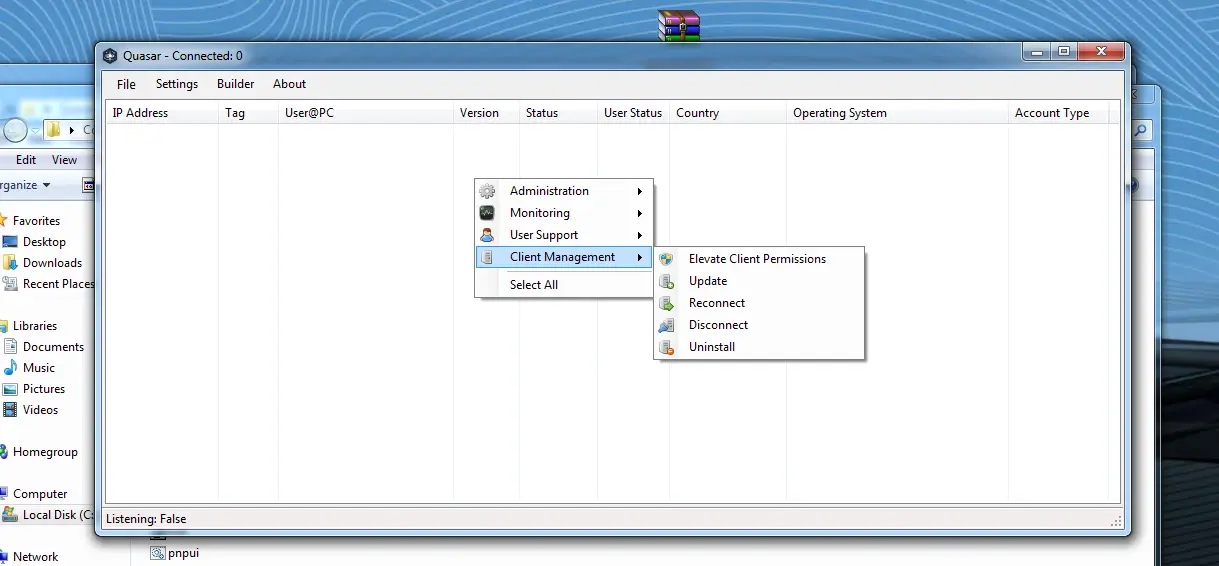Open the View menu in Explorer window
Image resolution: width=1219 pixels, height=566 pixels.
[64, 160]
